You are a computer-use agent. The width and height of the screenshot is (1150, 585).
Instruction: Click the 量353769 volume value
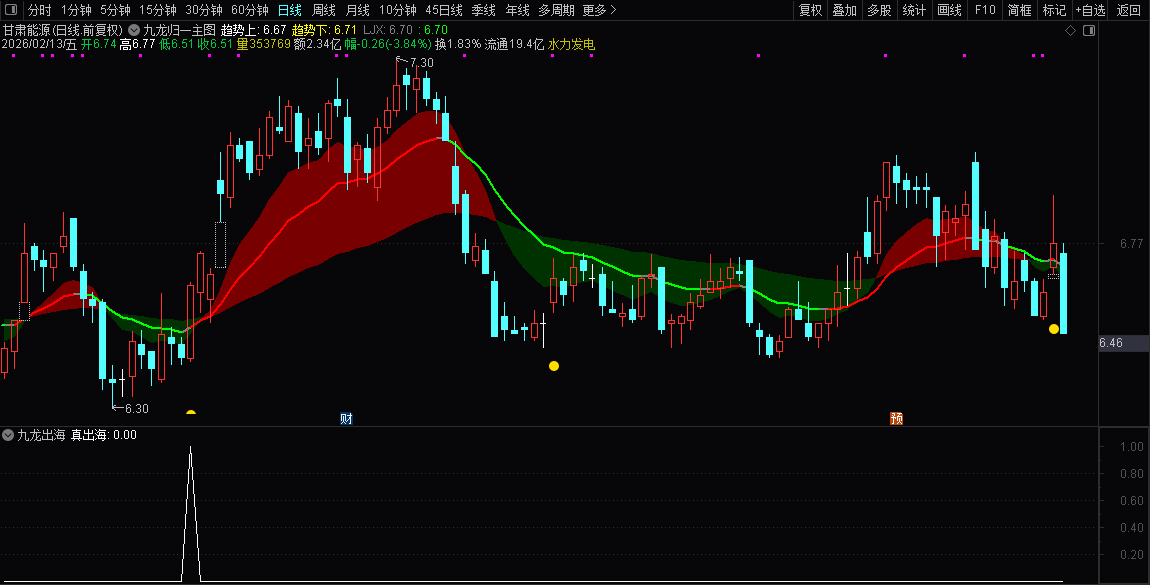click(263, 44)
